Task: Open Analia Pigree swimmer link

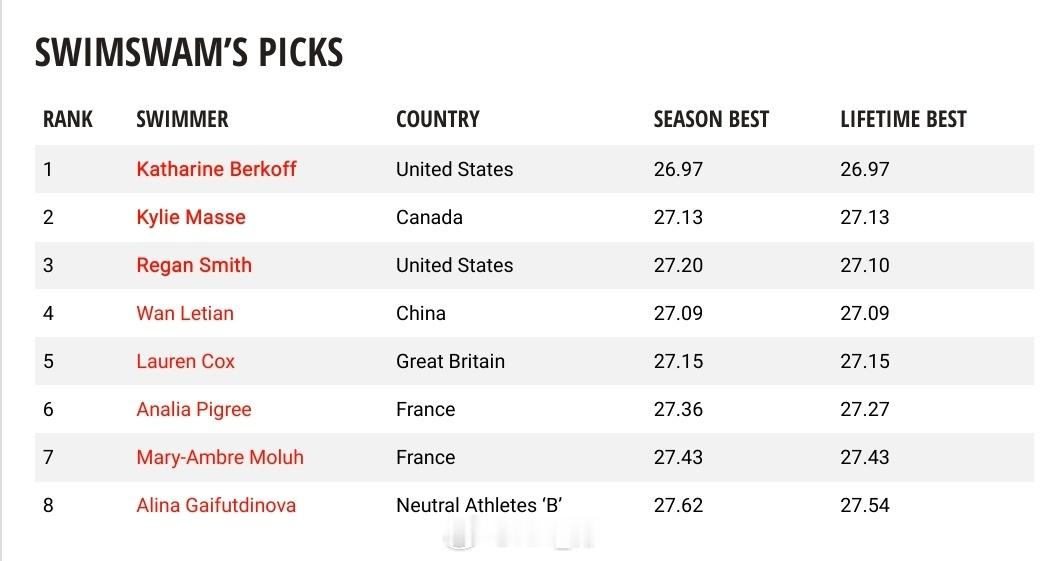Action: (x=193, y=409)
